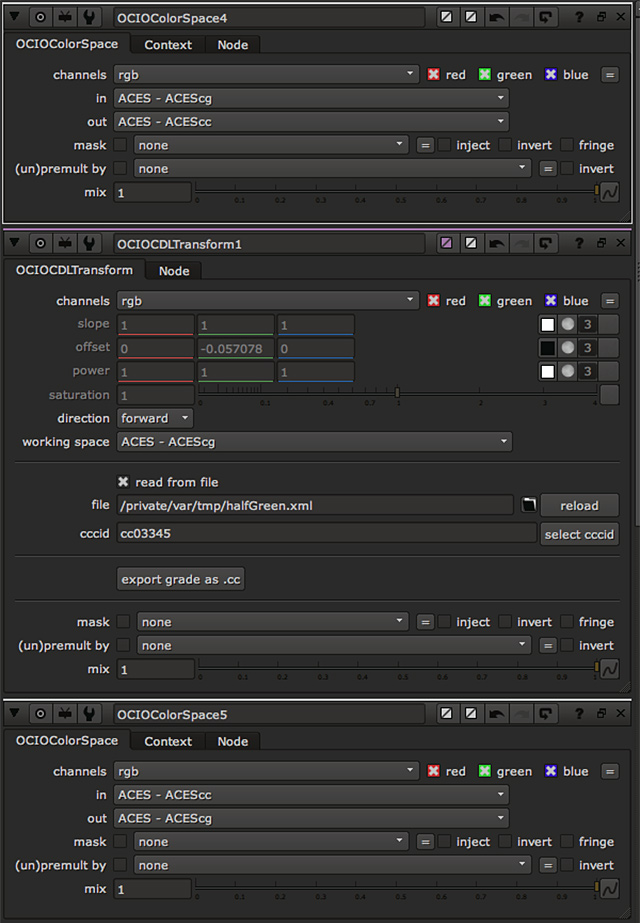Click the mix animation curve icon in OCIOColorSpace4
Viewport: 640px width, 923px height.
pos(608,191)
